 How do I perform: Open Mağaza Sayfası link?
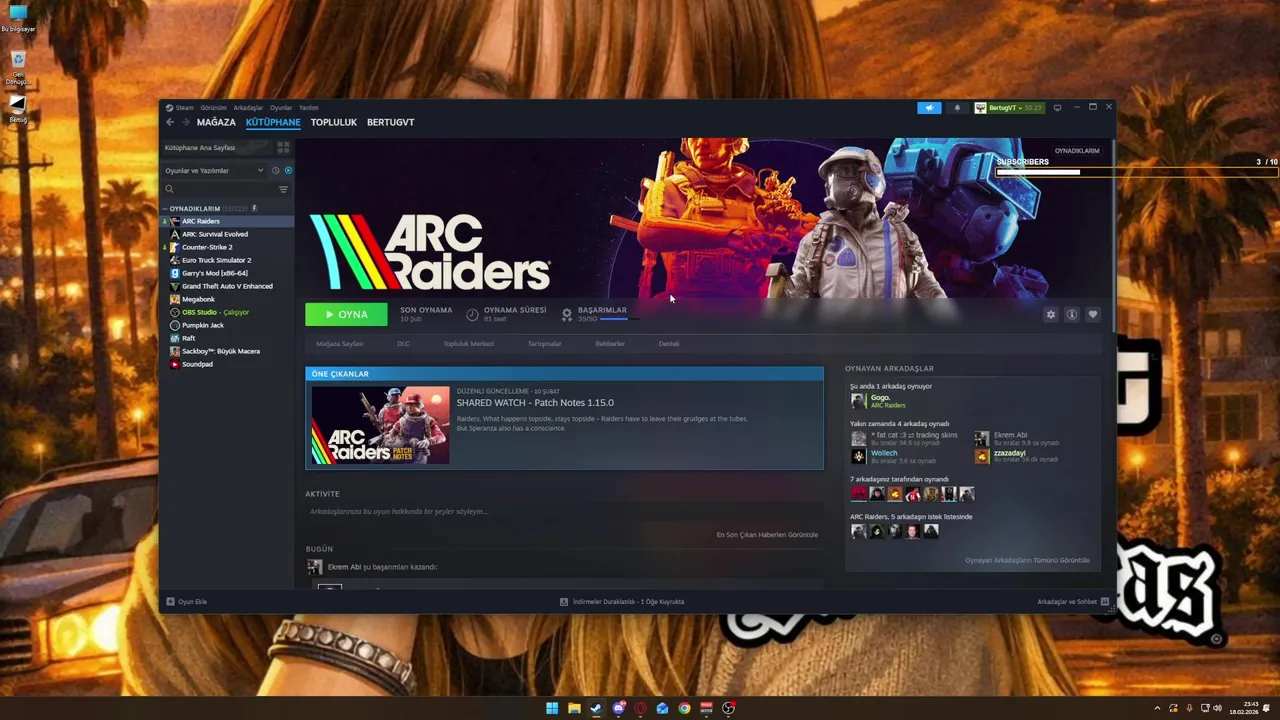(x=339, y=344)
